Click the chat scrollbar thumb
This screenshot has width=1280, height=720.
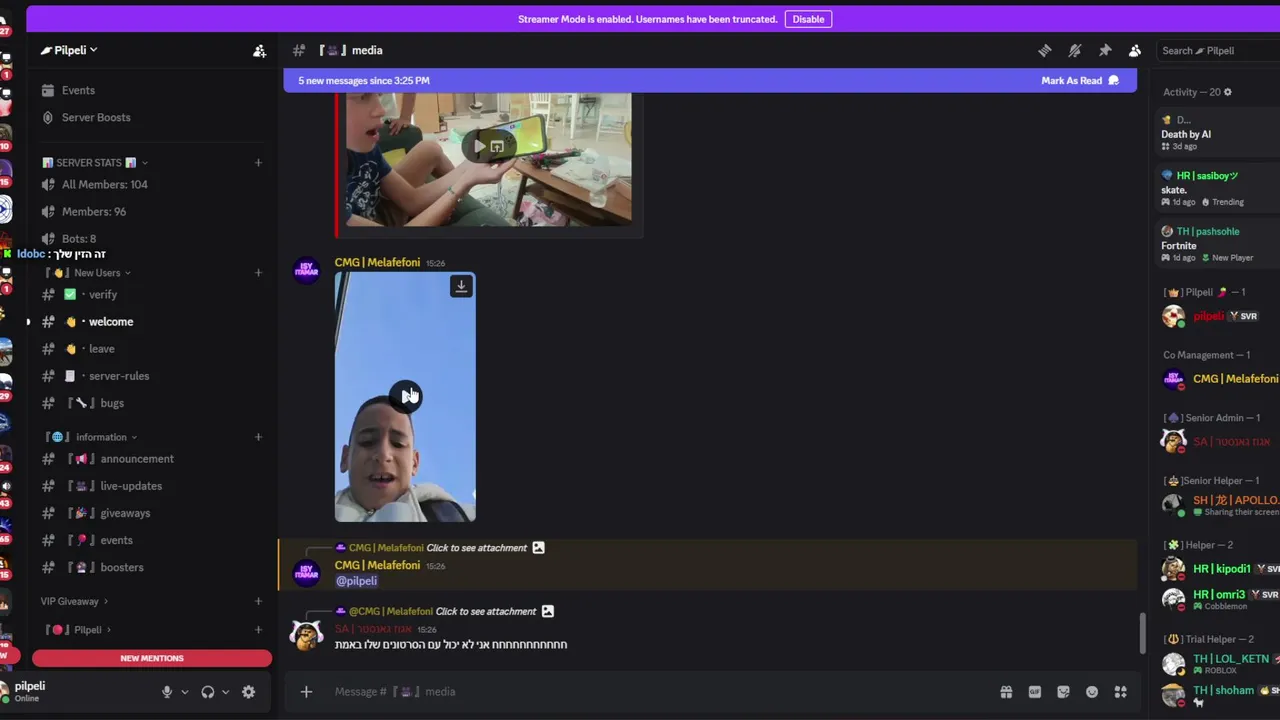tap(1142, 633)
